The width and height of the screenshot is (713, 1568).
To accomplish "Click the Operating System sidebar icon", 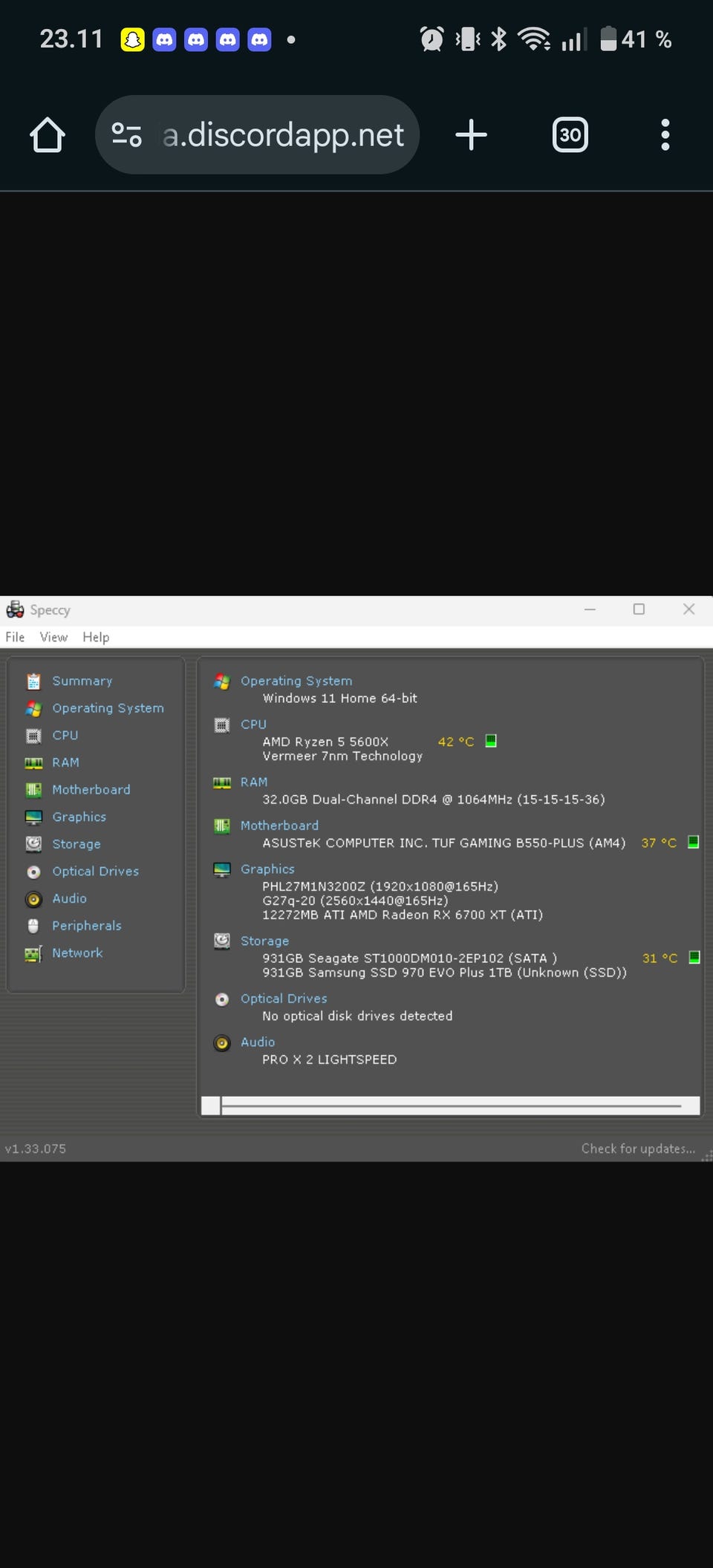I will 33,708.
